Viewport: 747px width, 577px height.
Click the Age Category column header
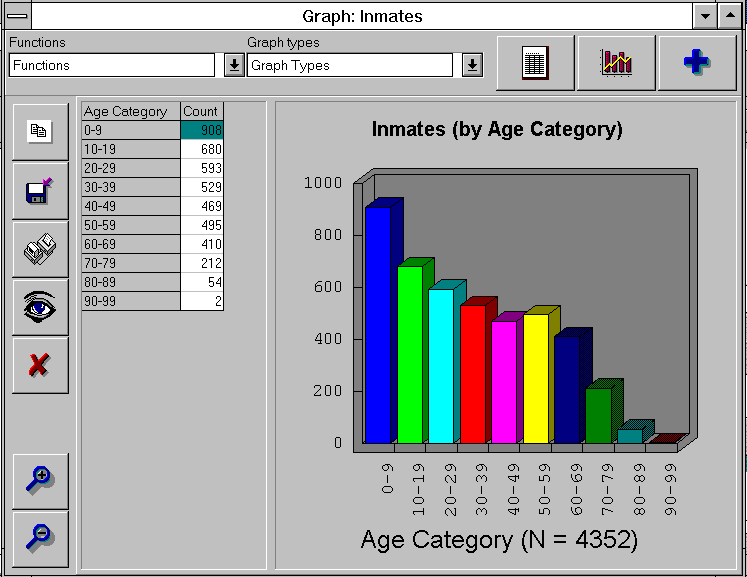130,111
